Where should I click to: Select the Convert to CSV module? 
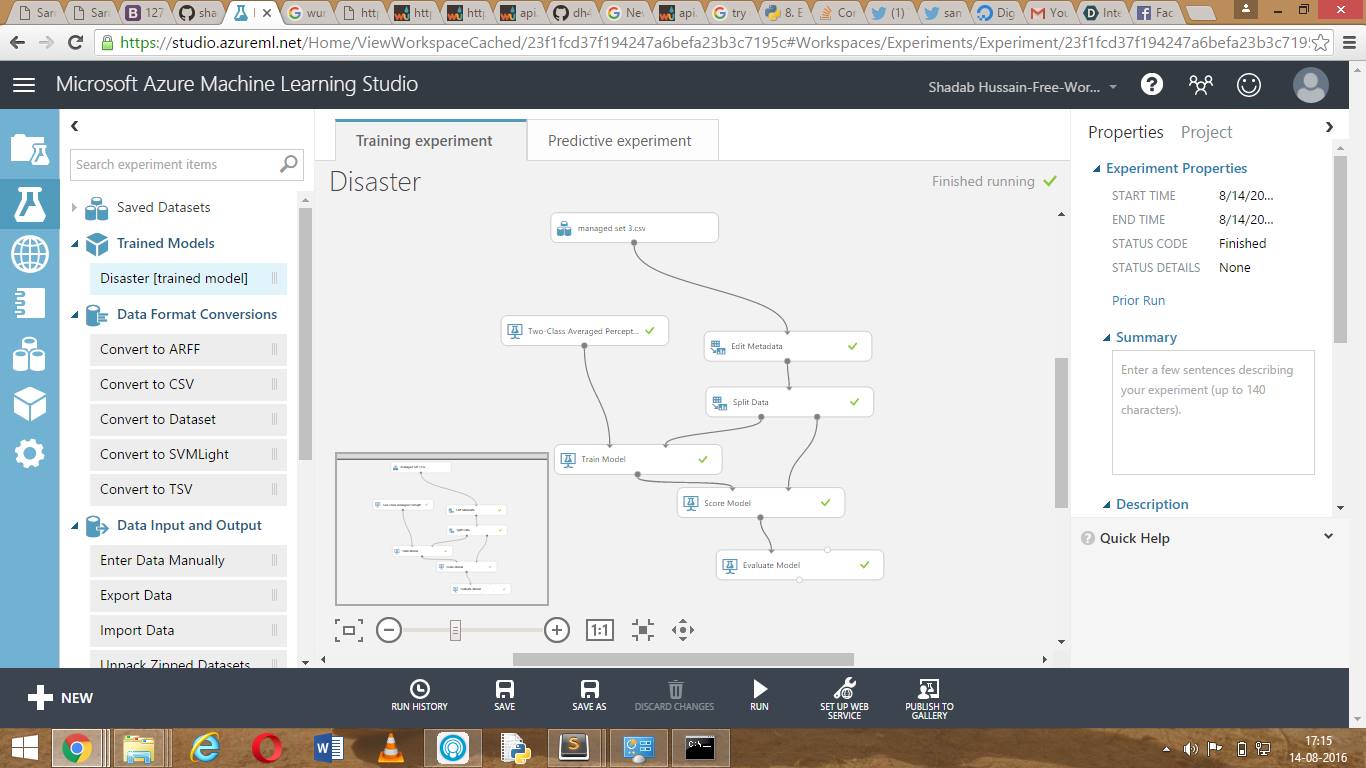coord(188,384)
